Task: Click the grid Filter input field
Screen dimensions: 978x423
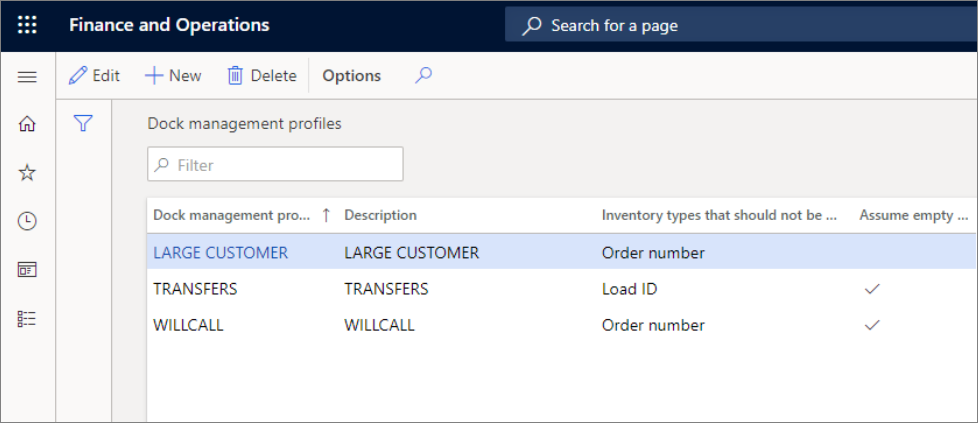Action: pyautogui.click(x=275, y=165)
